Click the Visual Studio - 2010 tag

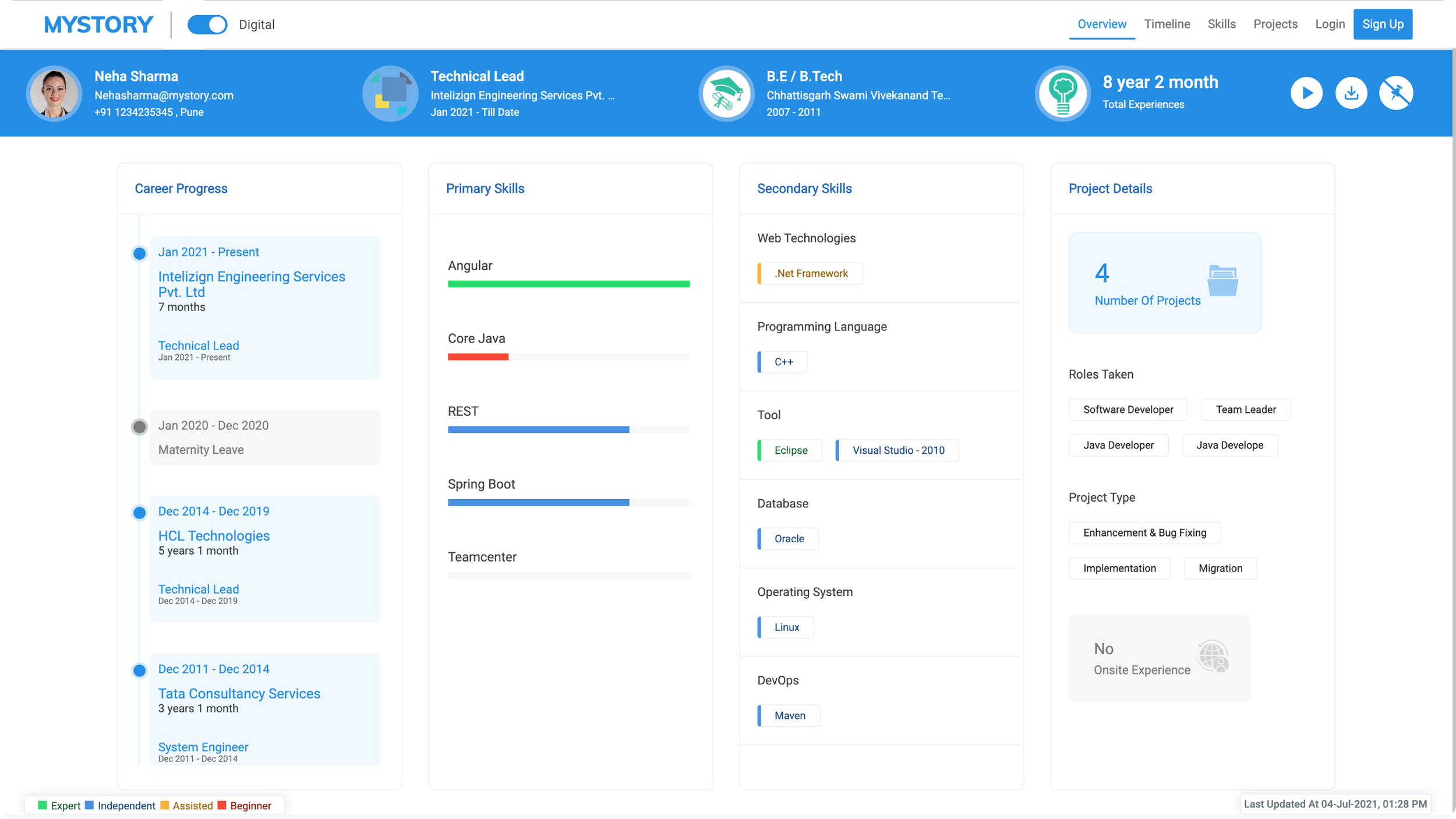coord(897,450)
